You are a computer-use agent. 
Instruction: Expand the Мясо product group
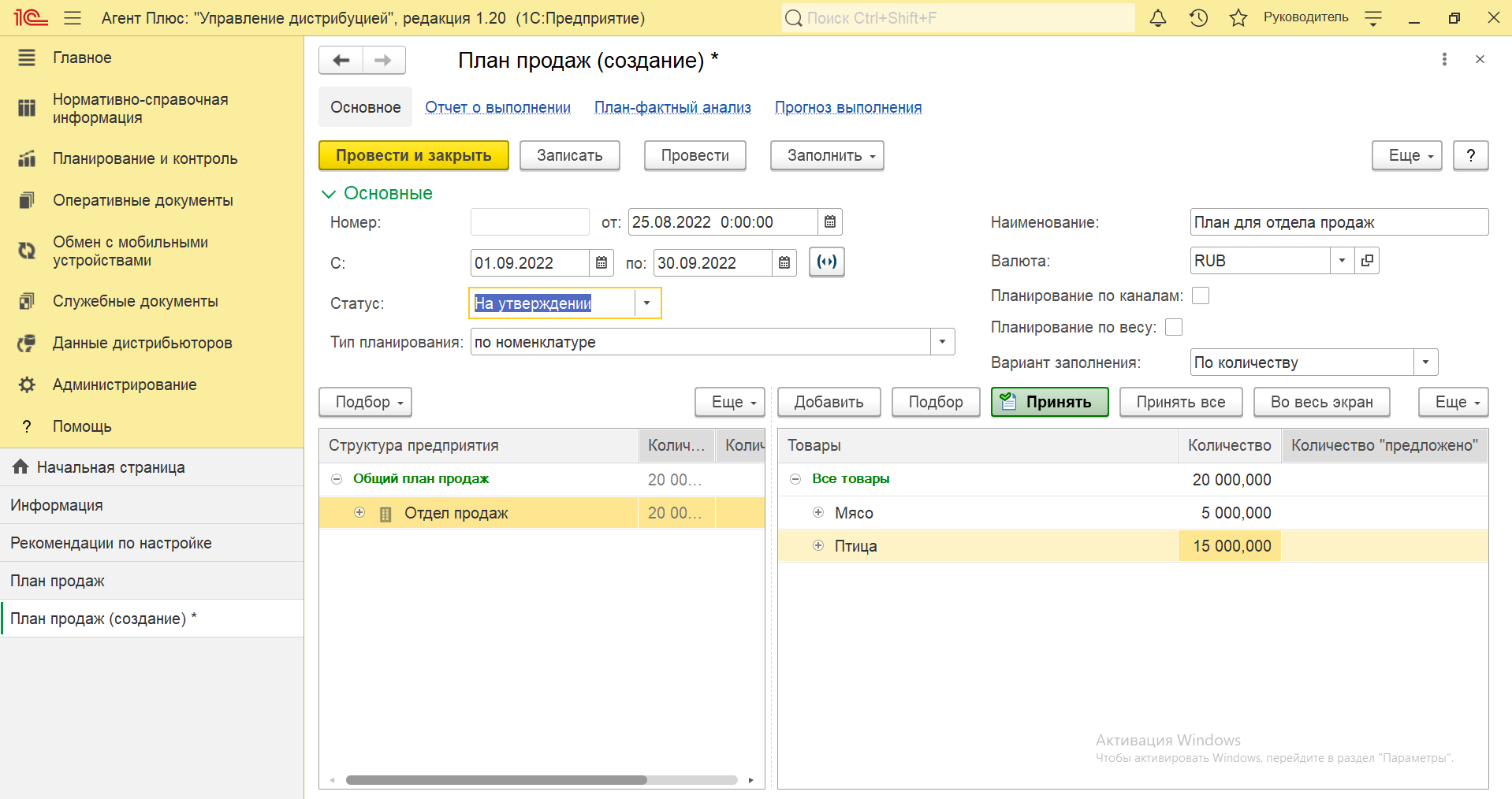[x=818, y=513]
